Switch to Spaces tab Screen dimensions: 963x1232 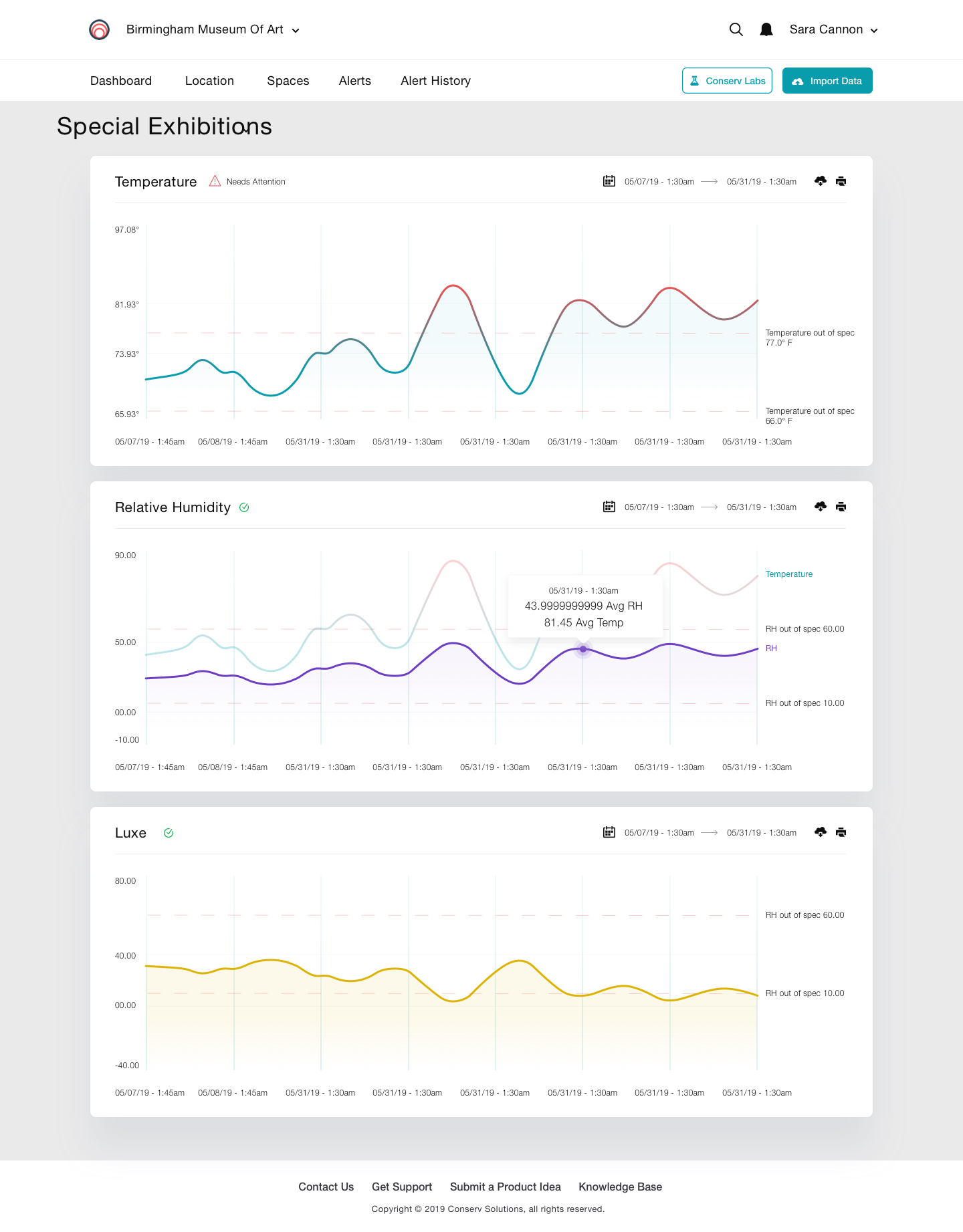(x=288, y=81)
